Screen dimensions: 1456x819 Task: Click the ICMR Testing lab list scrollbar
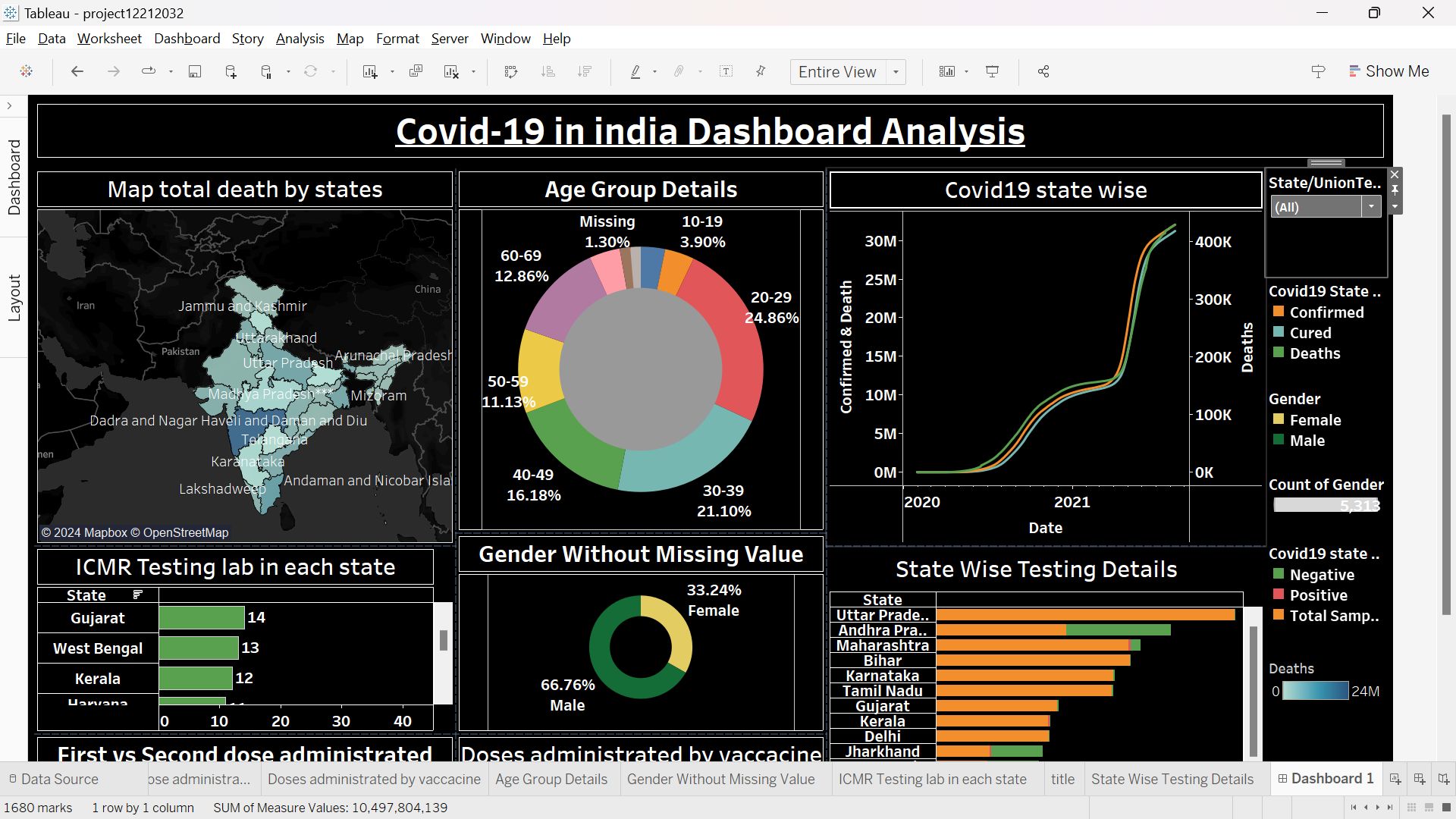(444, 641)
